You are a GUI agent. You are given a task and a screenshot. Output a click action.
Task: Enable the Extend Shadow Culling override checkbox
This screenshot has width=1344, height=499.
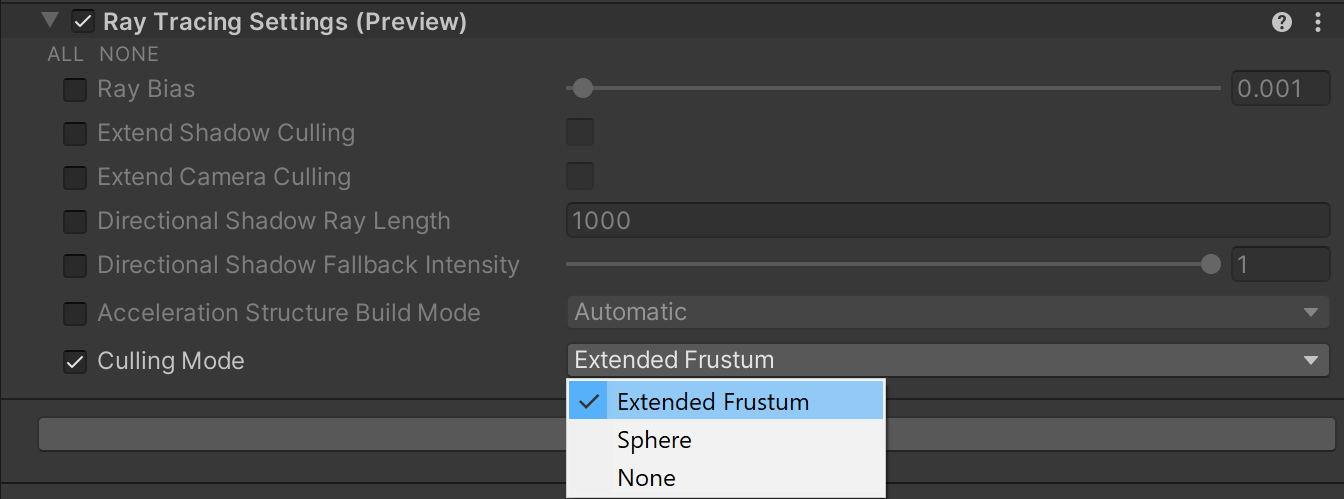coord(75,134)
